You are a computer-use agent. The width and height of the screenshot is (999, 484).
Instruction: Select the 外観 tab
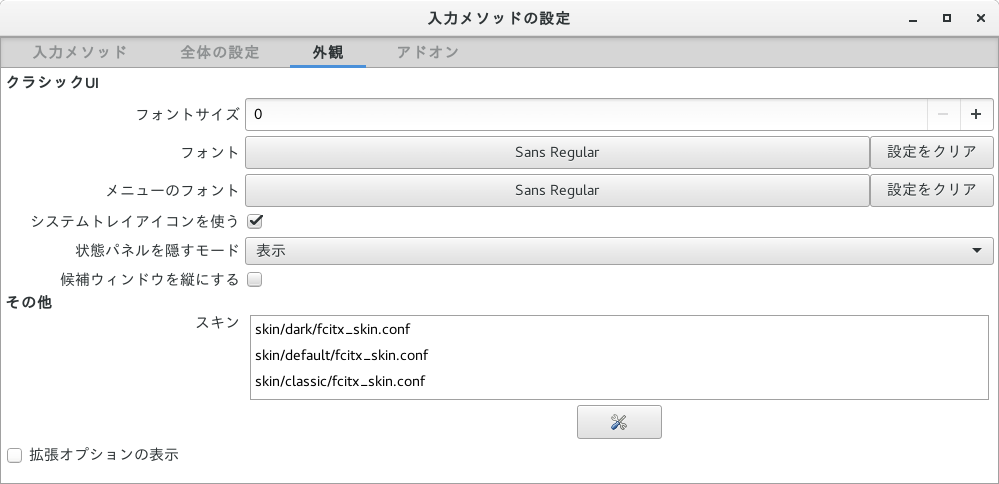pos(328,52)
